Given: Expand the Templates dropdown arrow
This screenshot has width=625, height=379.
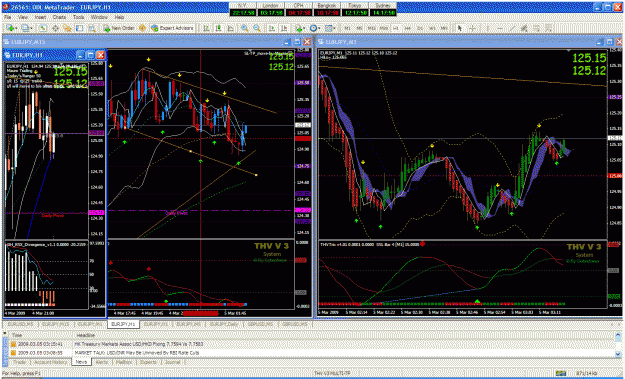Looking at the screenshot, I should coord(334,28).
